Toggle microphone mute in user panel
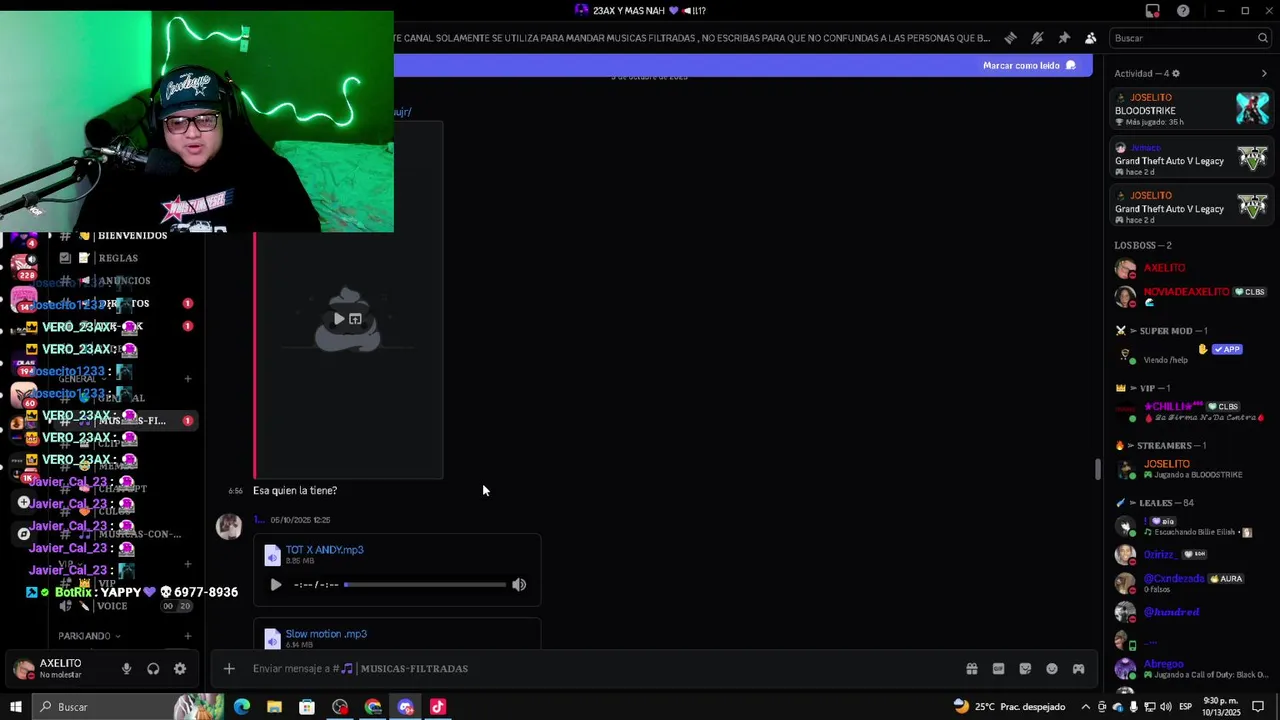The image size is (1280, 720). tap(126, 669)
